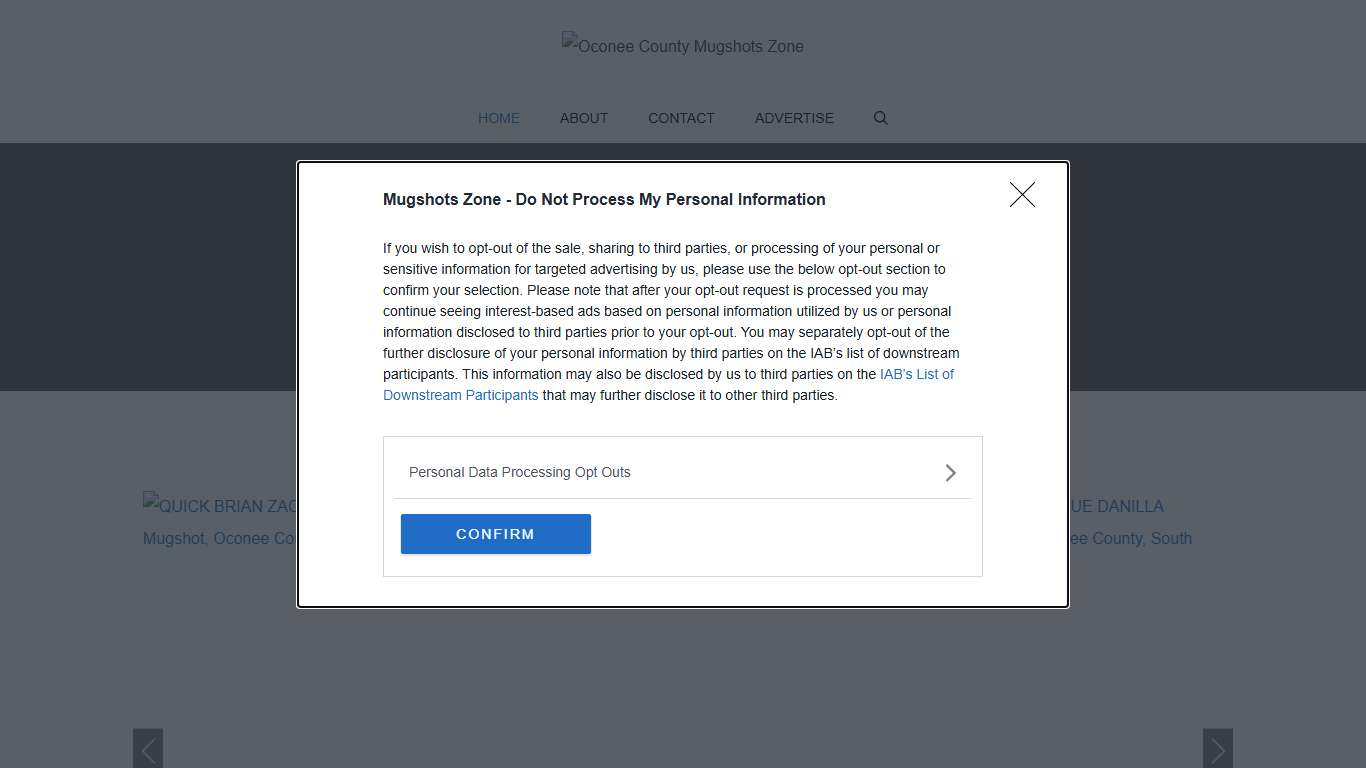The image size is (1366, 768).
Task: Close the personal information dialog
Action: 1022,194
